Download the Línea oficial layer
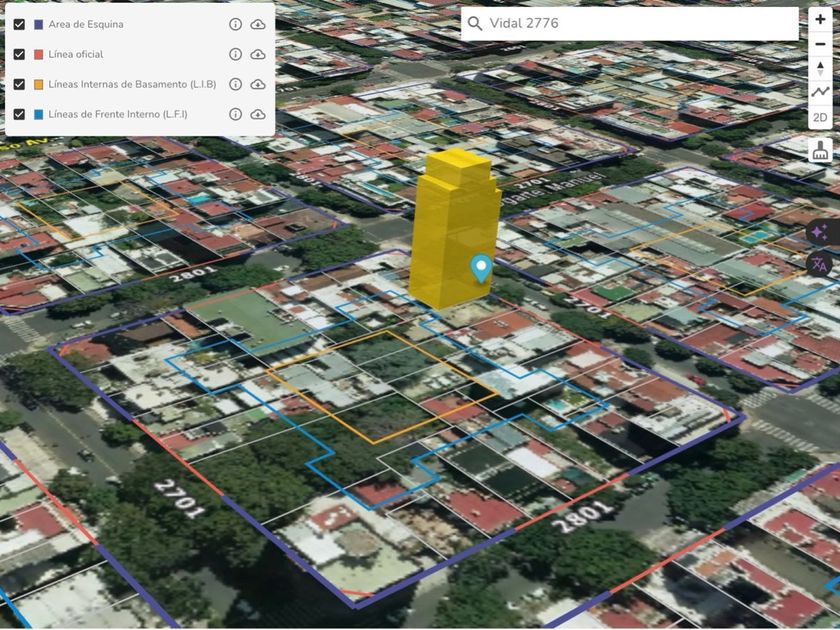The height and width of the screenshot is (630, 840). click(258, 54)
